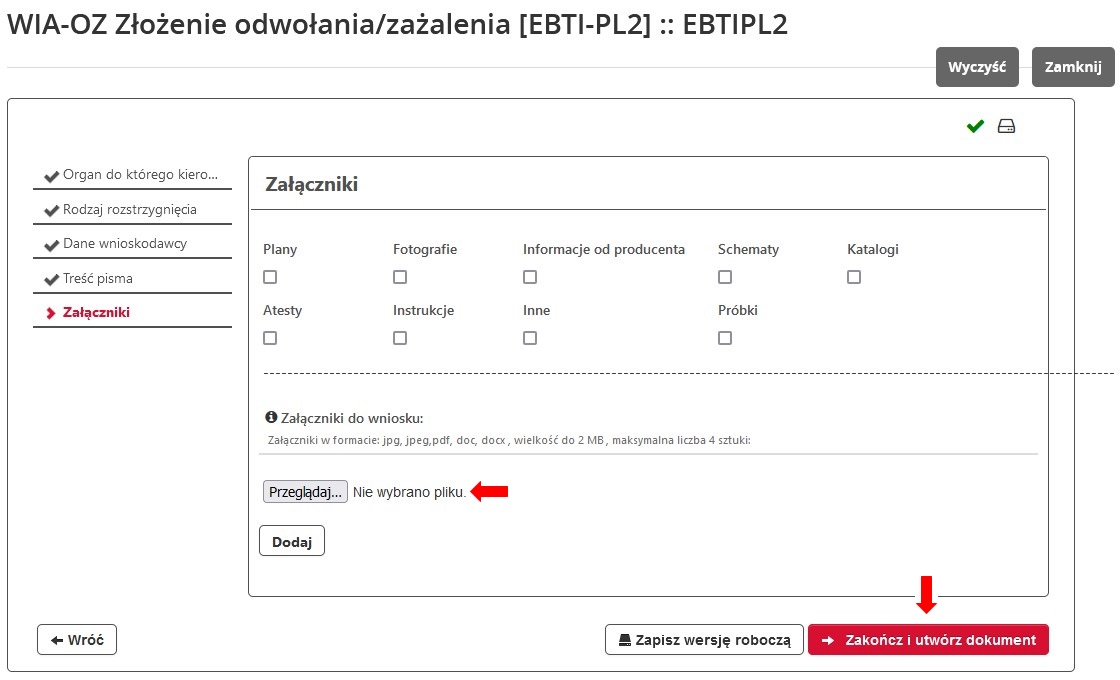Enable the "Katalogi" checkbox
This screenshot has width=1120, height=680.
853,276
